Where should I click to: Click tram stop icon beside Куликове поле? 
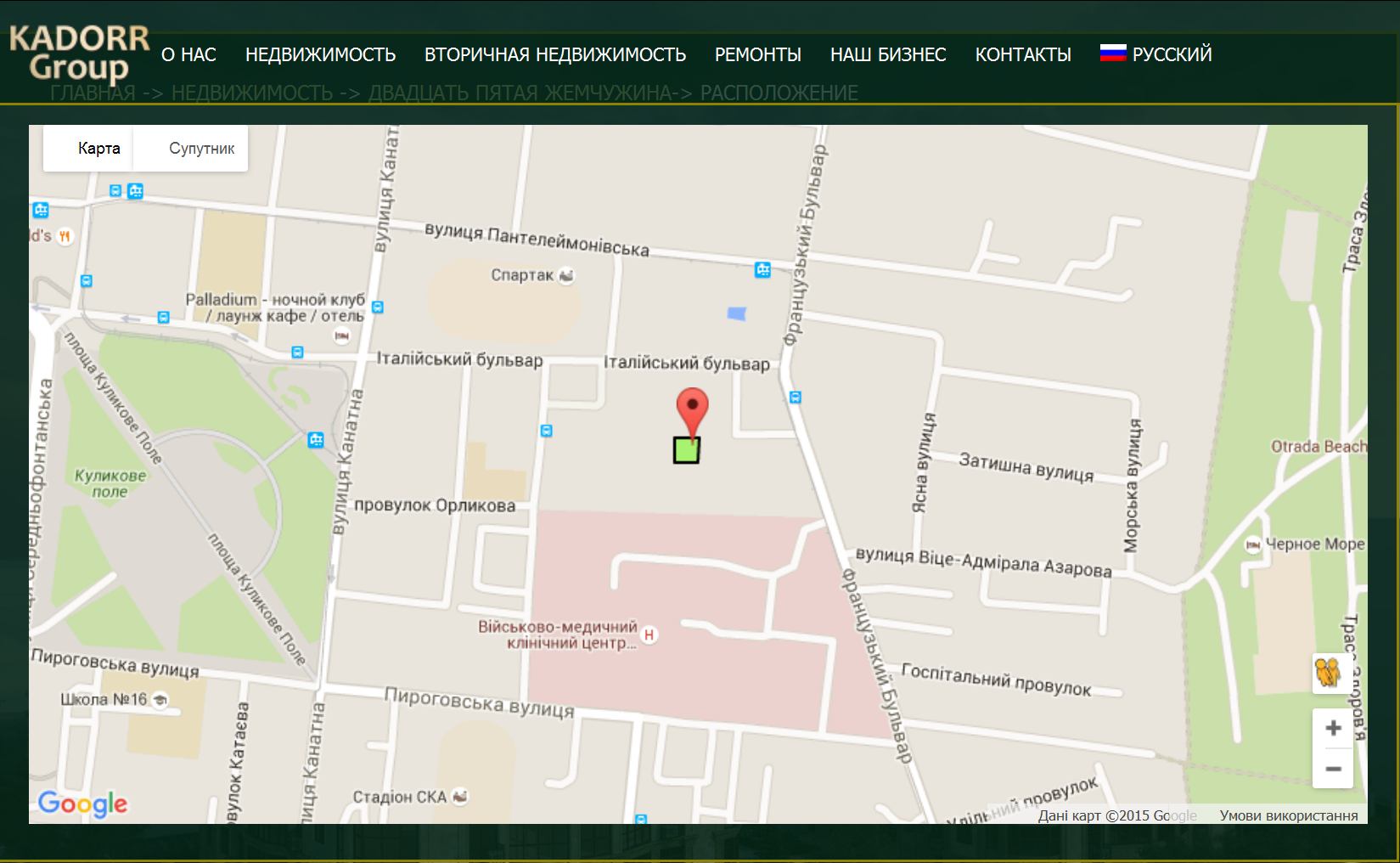316,440
